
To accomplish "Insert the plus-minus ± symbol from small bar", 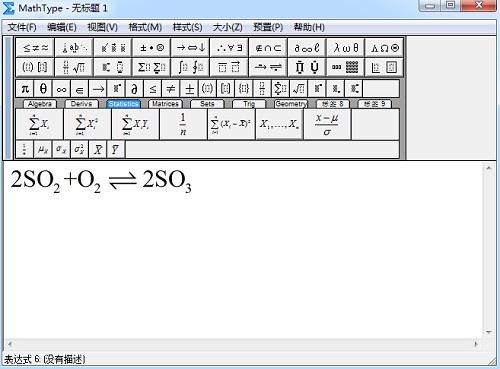I will click(189, 89).
